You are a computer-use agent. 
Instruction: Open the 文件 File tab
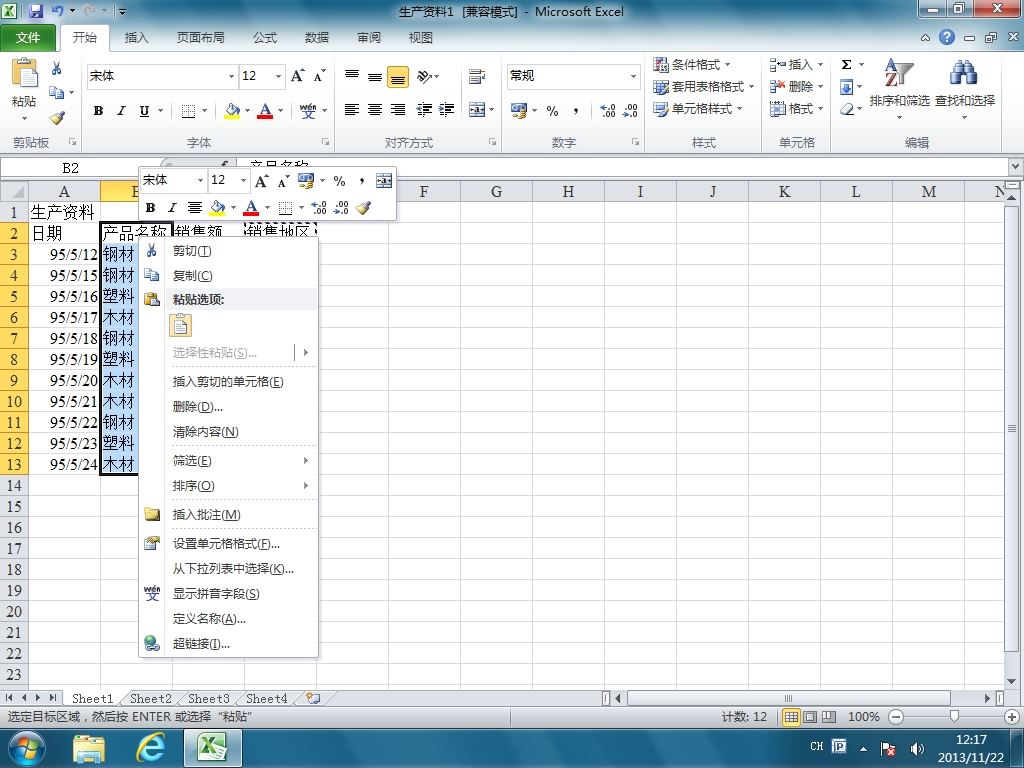pos(28,38)
